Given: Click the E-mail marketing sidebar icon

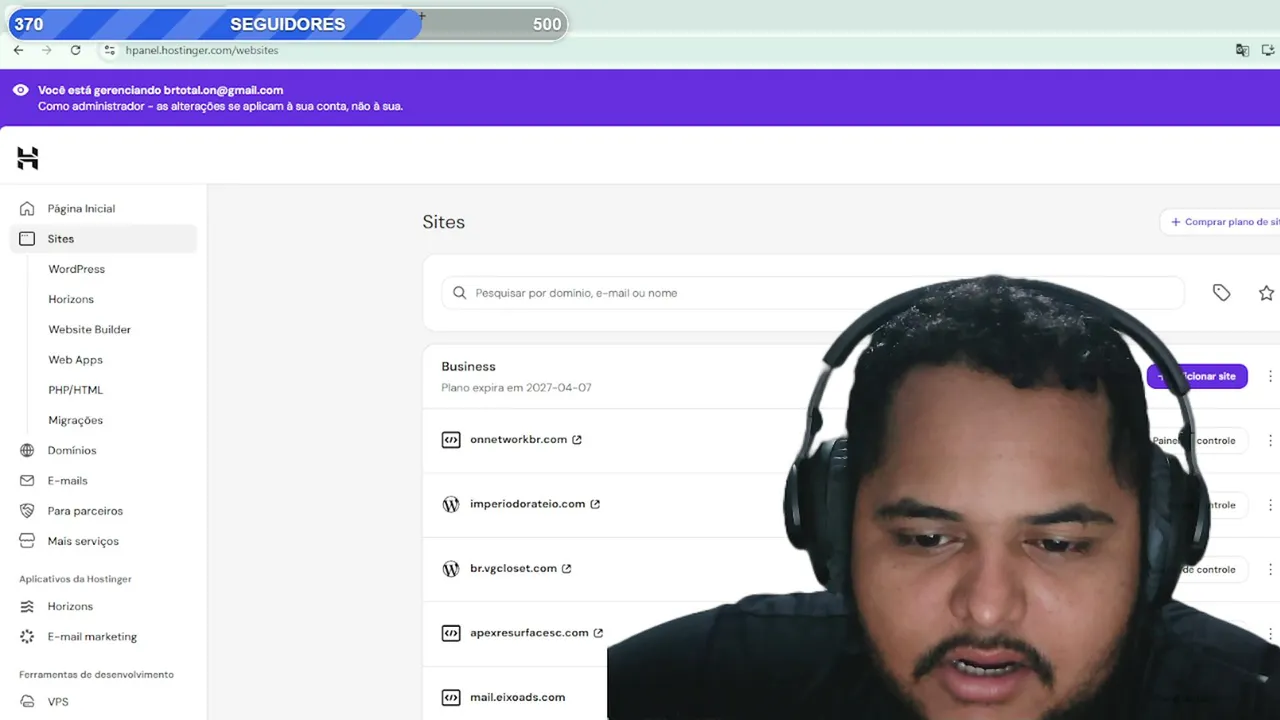Looking at the screenshot, I should click(x=27, y=637).
